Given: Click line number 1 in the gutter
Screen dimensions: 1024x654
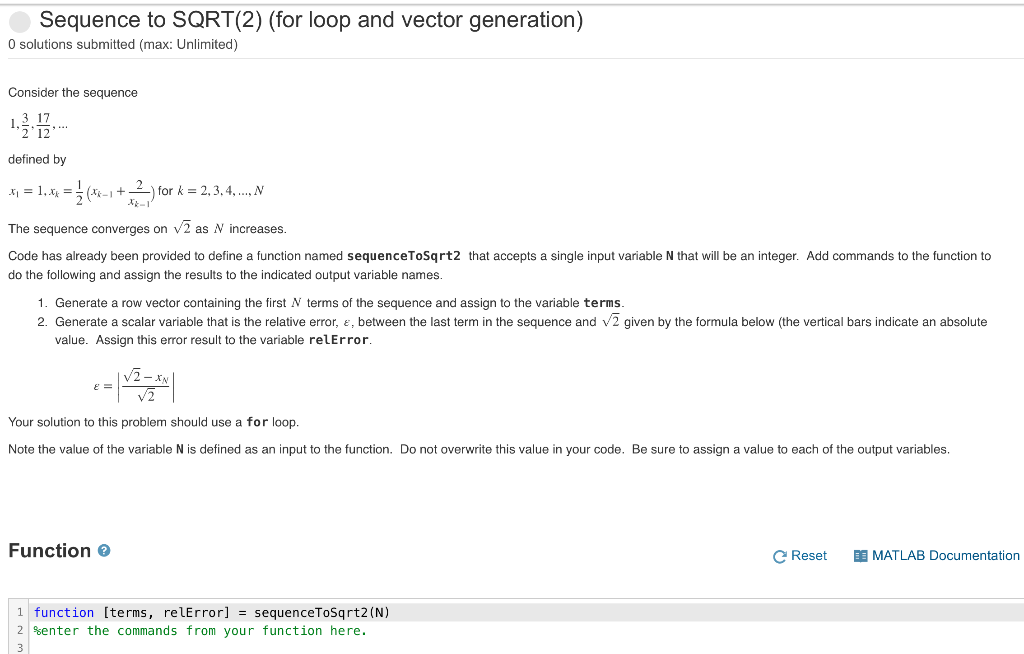Looking at the screenshot, I should [x=19, y=612].
